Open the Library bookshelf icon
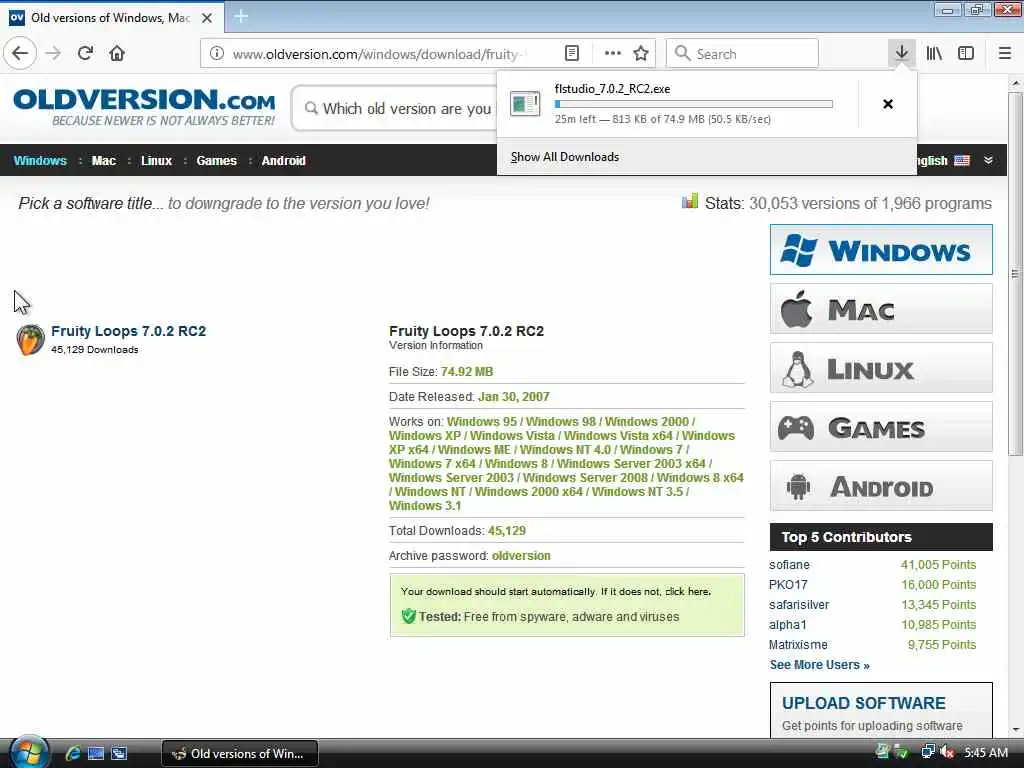1024x768 pixels. [x=934, y=54]
